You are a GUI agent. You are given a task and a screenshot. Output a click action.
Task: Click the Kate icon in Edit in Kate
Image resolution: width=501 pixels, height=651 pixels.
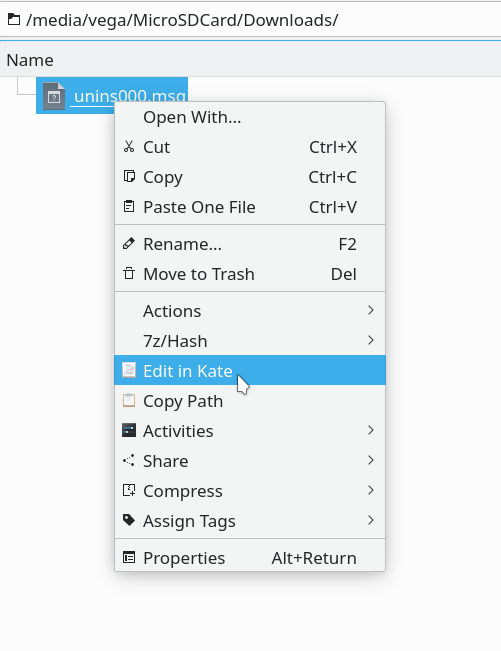click(129, 370)
